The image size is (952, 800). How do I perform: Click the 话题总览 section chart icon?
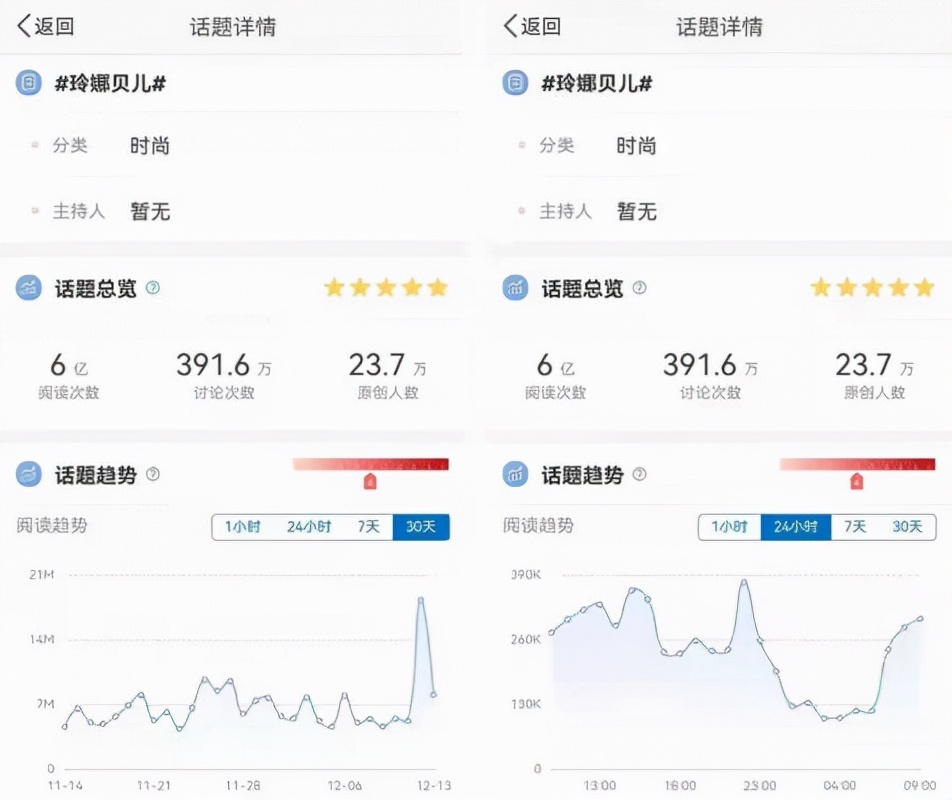[28, 288]
